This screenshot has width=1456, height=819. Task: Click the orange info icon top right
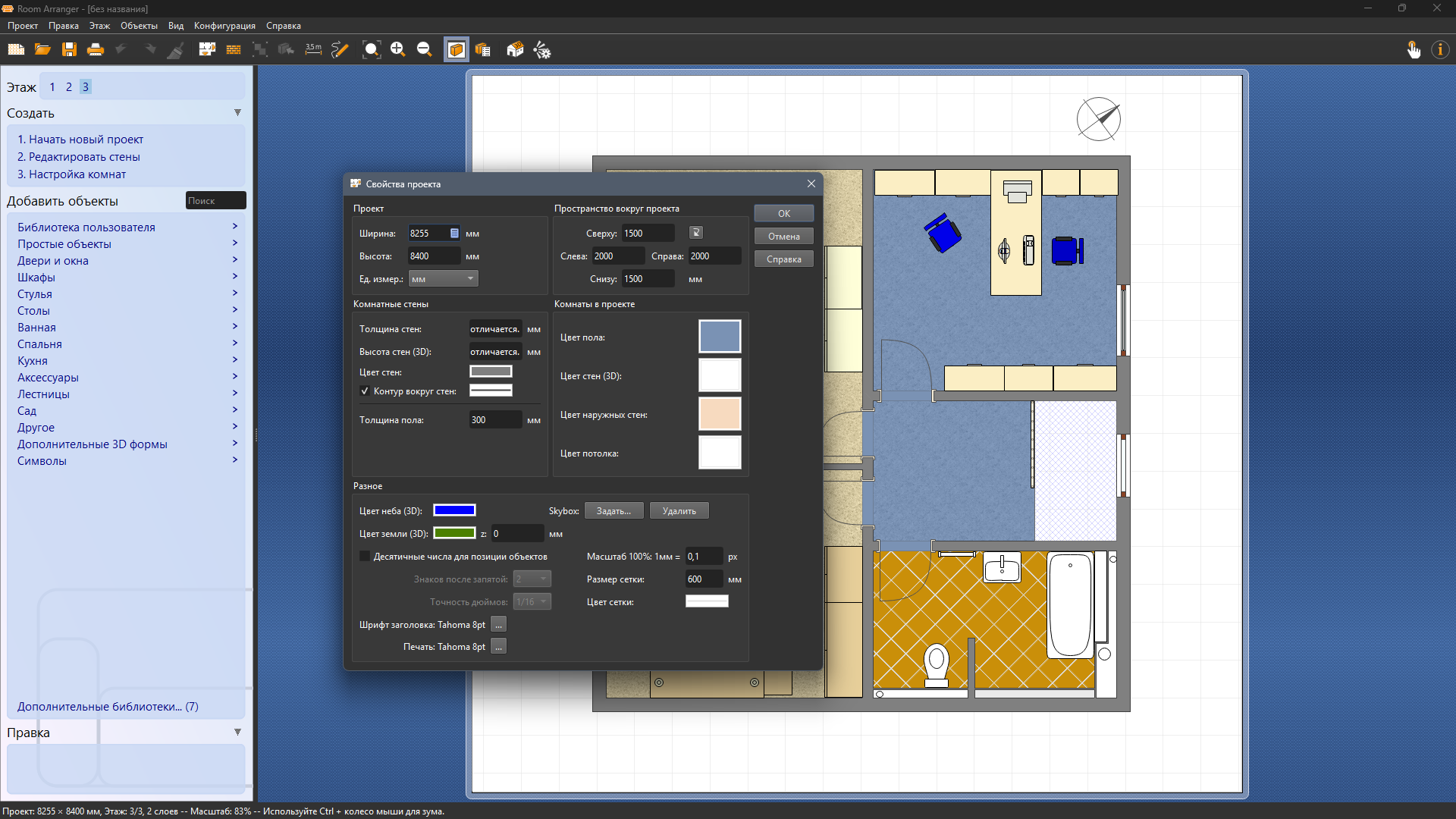coord(1439,50)
